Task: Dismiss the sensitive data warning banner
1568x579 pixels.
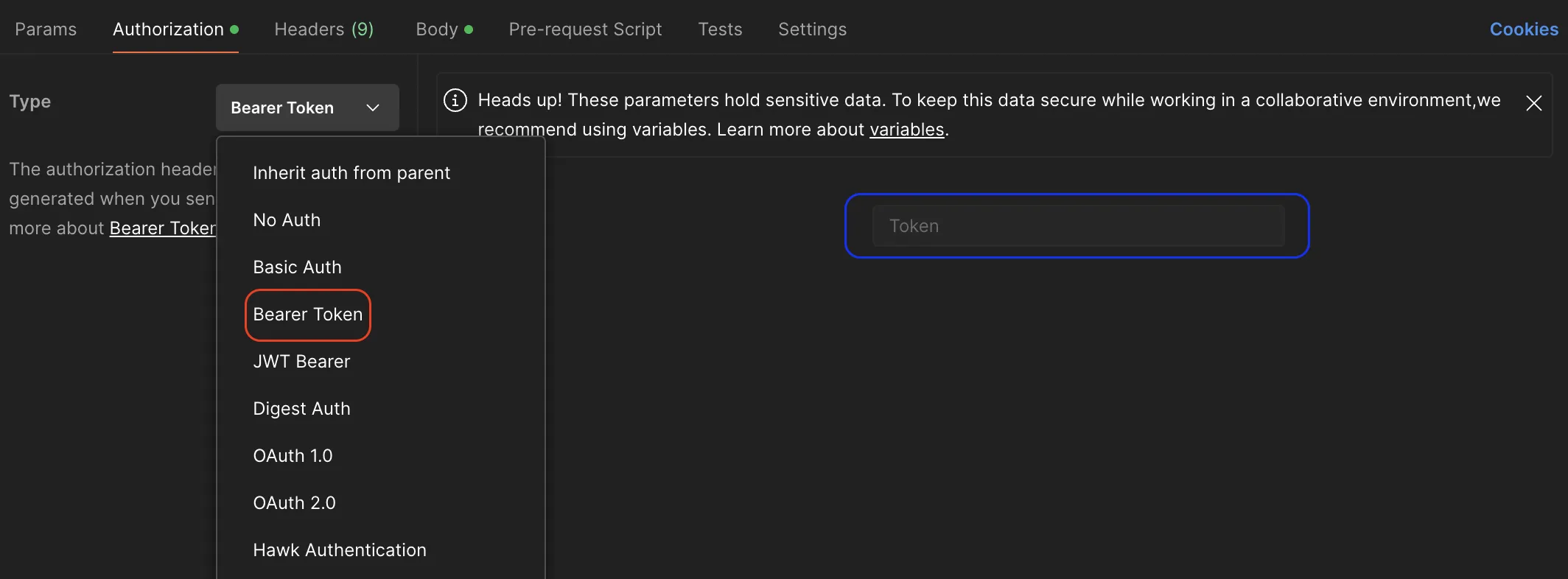Action: pos(1533,103)
